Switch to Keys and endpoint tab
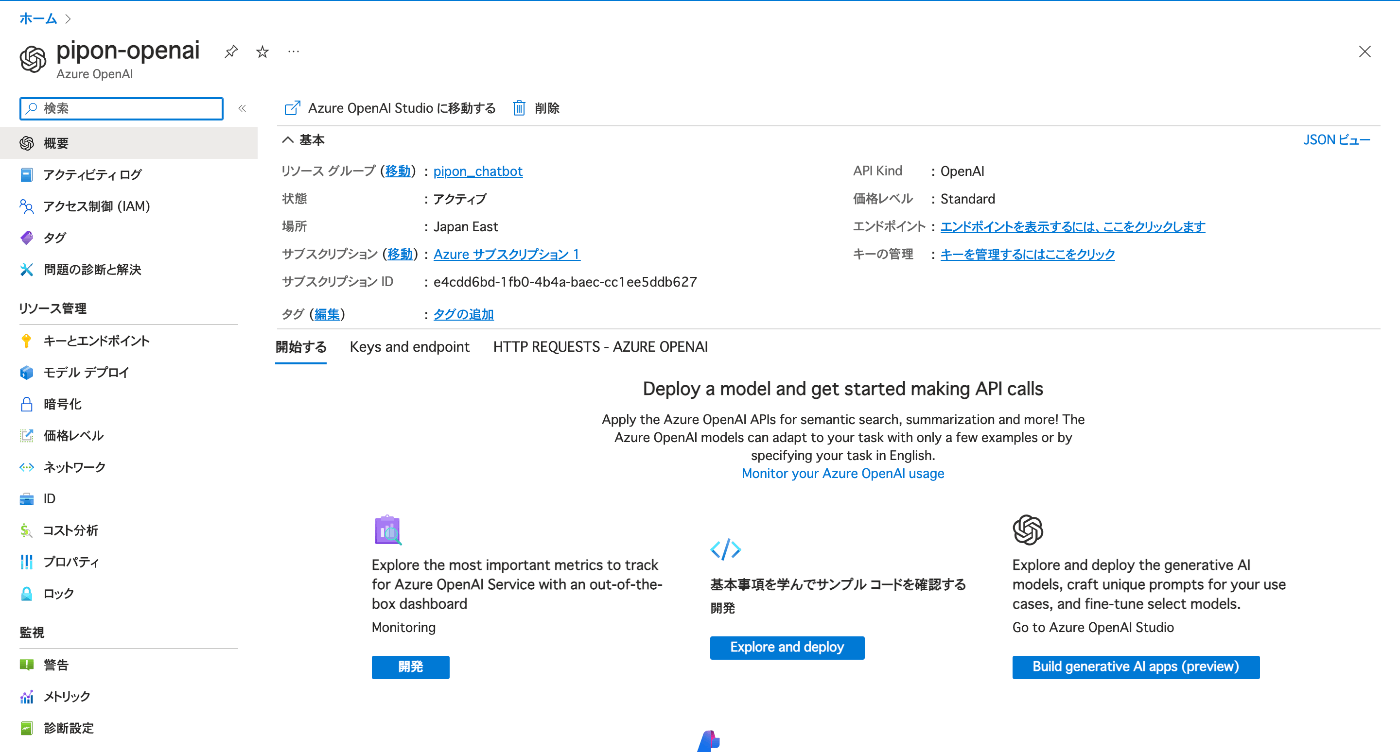The image size is (1400, 752). [410, 347]
